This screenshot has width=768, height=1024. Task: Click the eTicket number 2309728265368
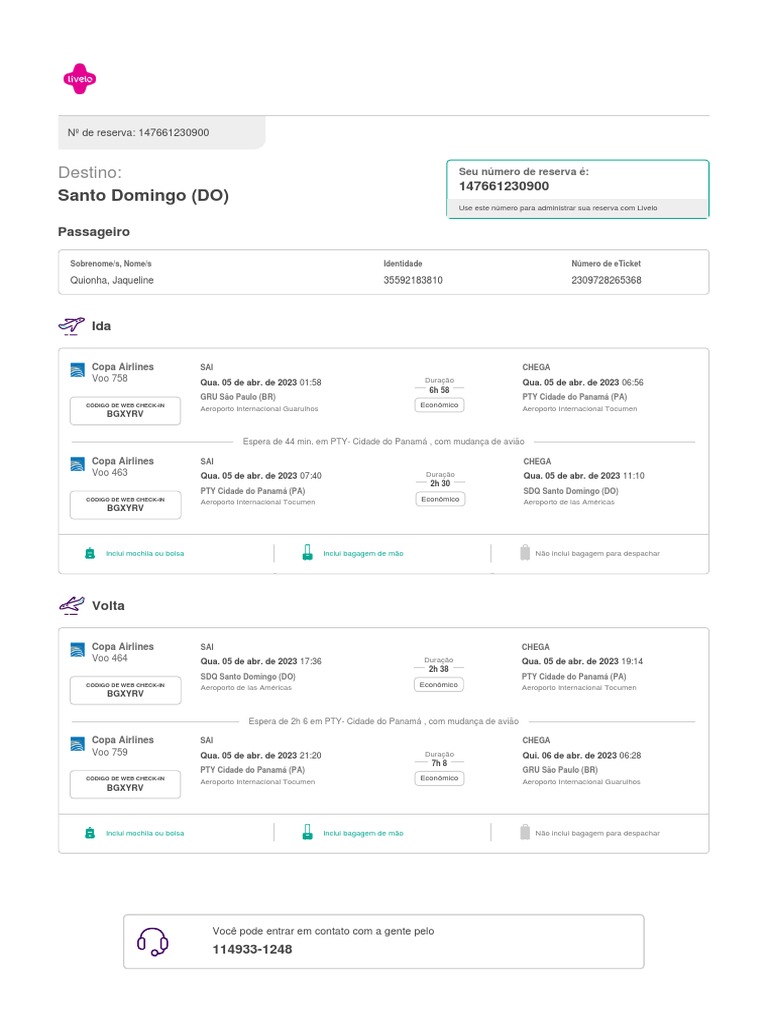point(606,281)
